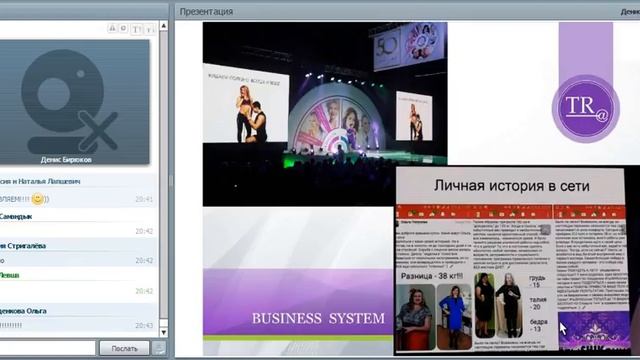Viewport: 640px width, 360px height.
Task: Click the BUSINESS SYSTEM banner text
Action: [x=318, y=318]
